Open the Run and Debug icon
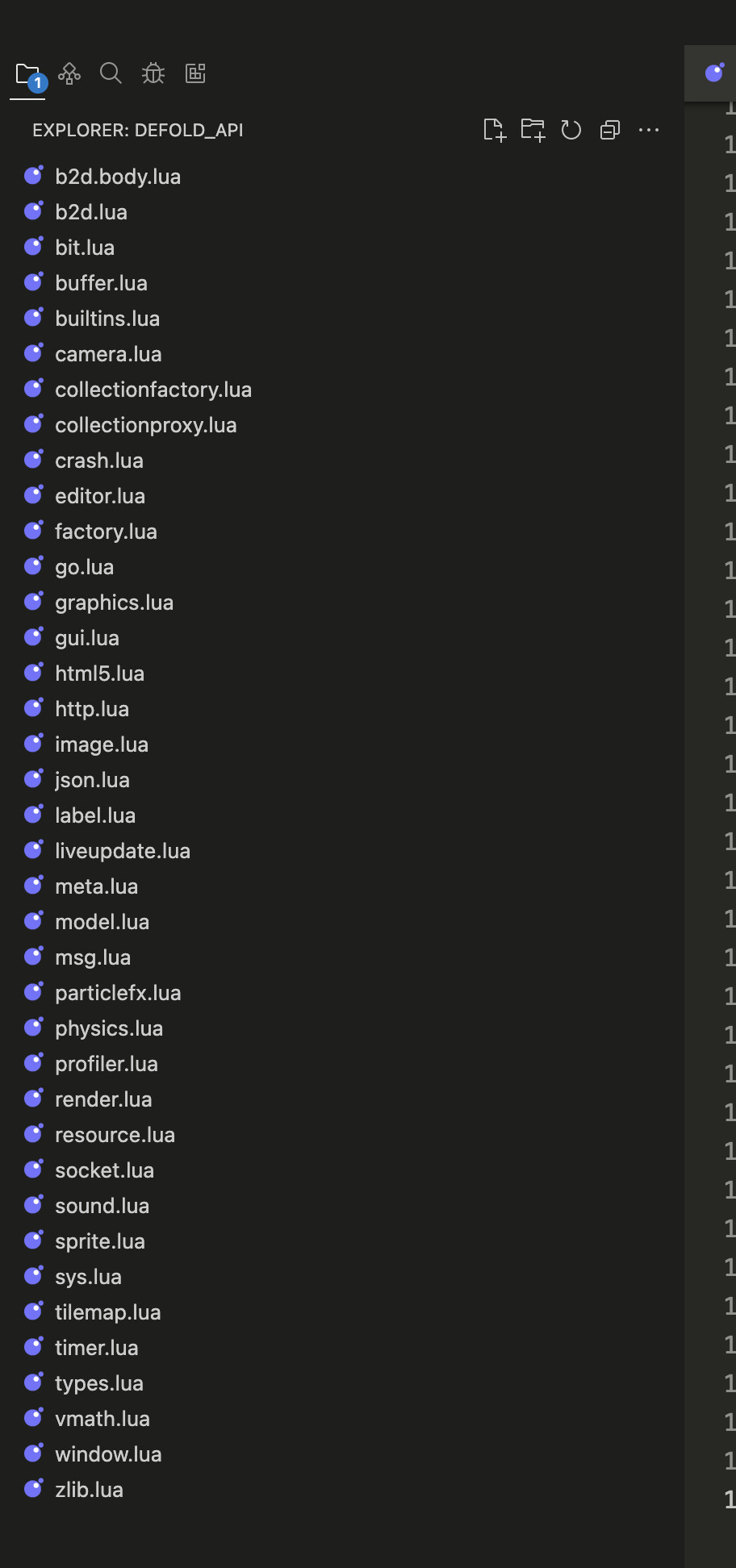 point(153,73)
